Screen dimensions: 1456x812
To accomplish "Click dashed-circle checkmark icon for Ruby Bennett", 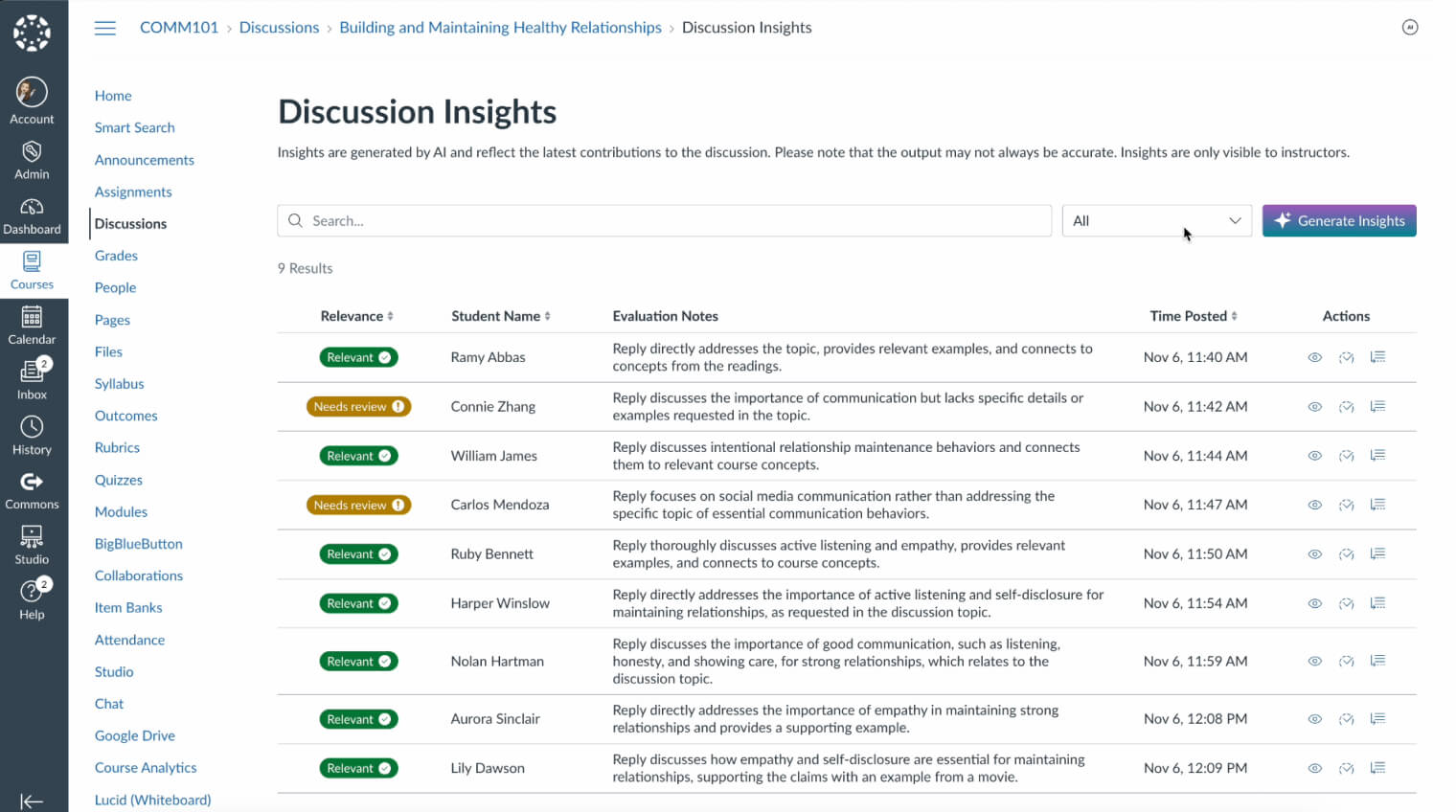I will click(1346, 554).
